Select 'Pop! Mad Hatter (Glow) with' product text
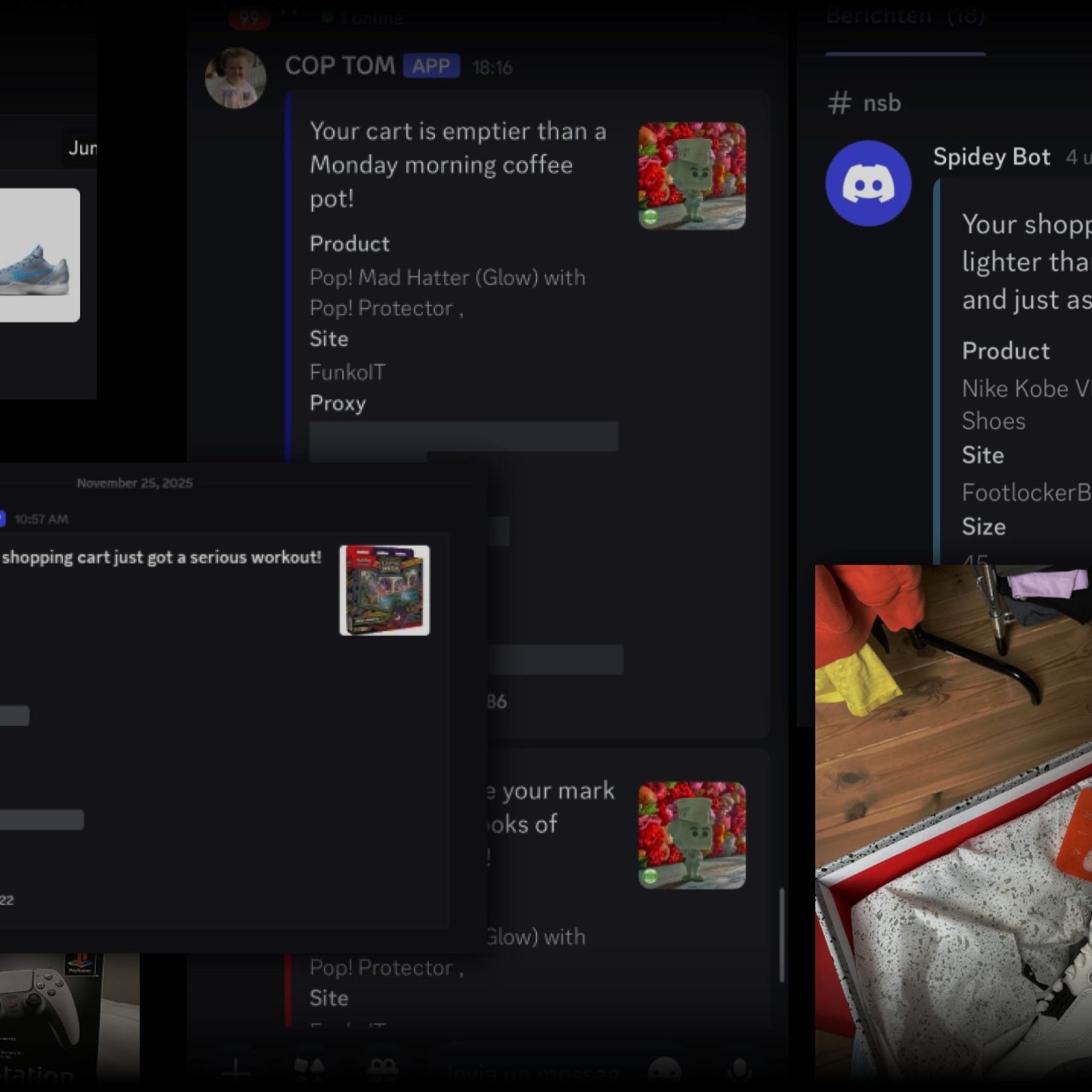The image size is (1092, 1092). (447, 277)
